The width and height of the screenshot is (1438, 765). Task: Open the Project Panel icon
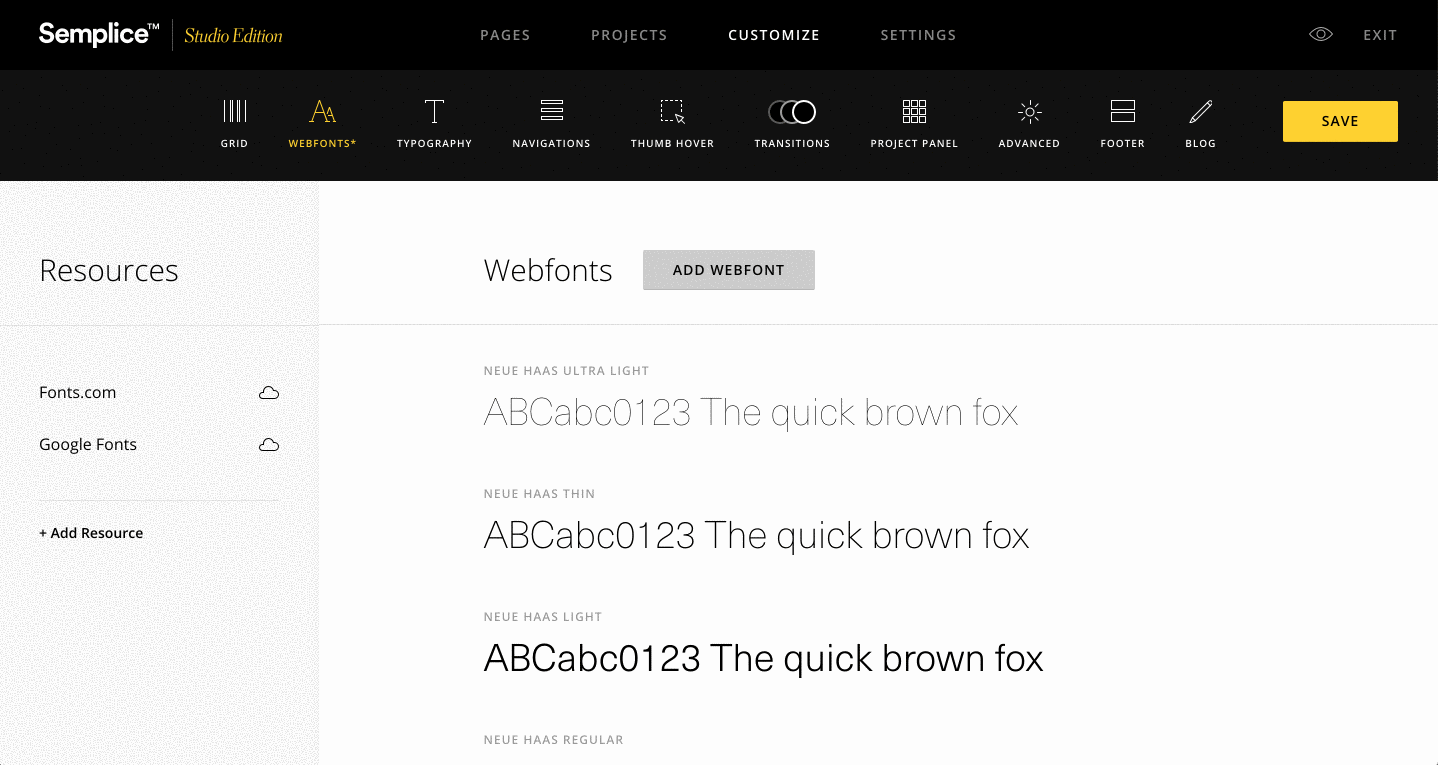point(914,111)
